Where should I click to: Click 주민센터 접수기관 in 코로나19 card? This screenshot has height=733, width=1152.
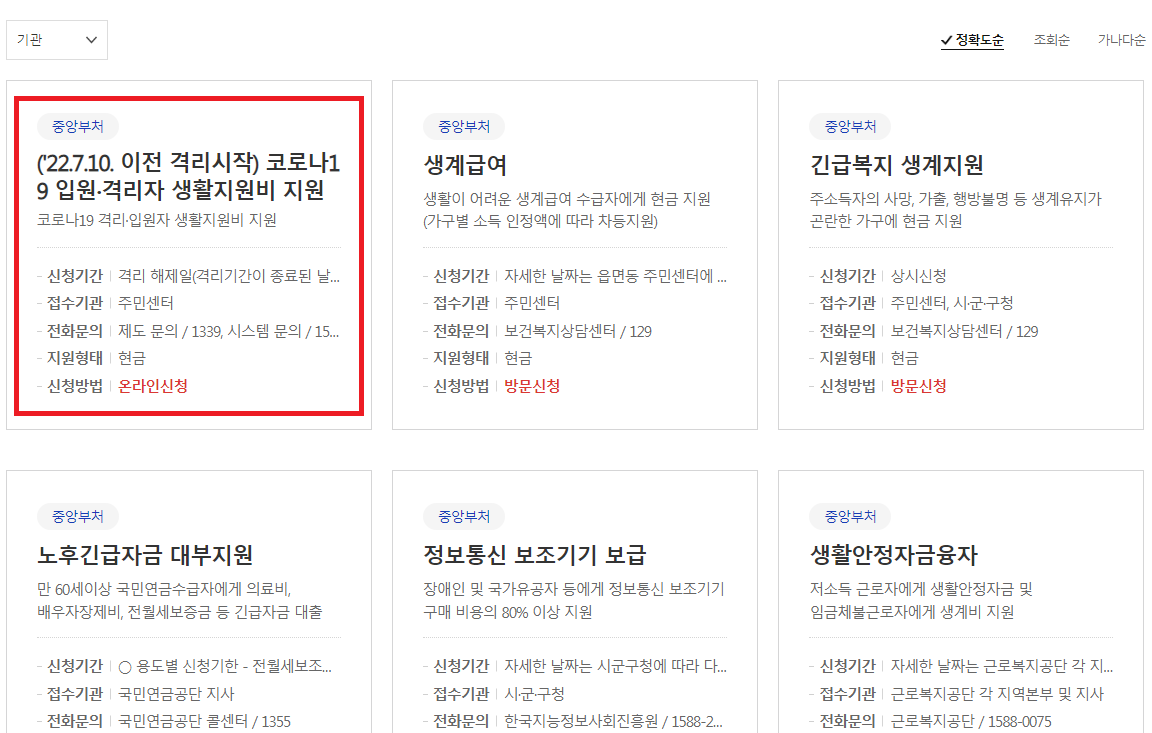[145, 303]
